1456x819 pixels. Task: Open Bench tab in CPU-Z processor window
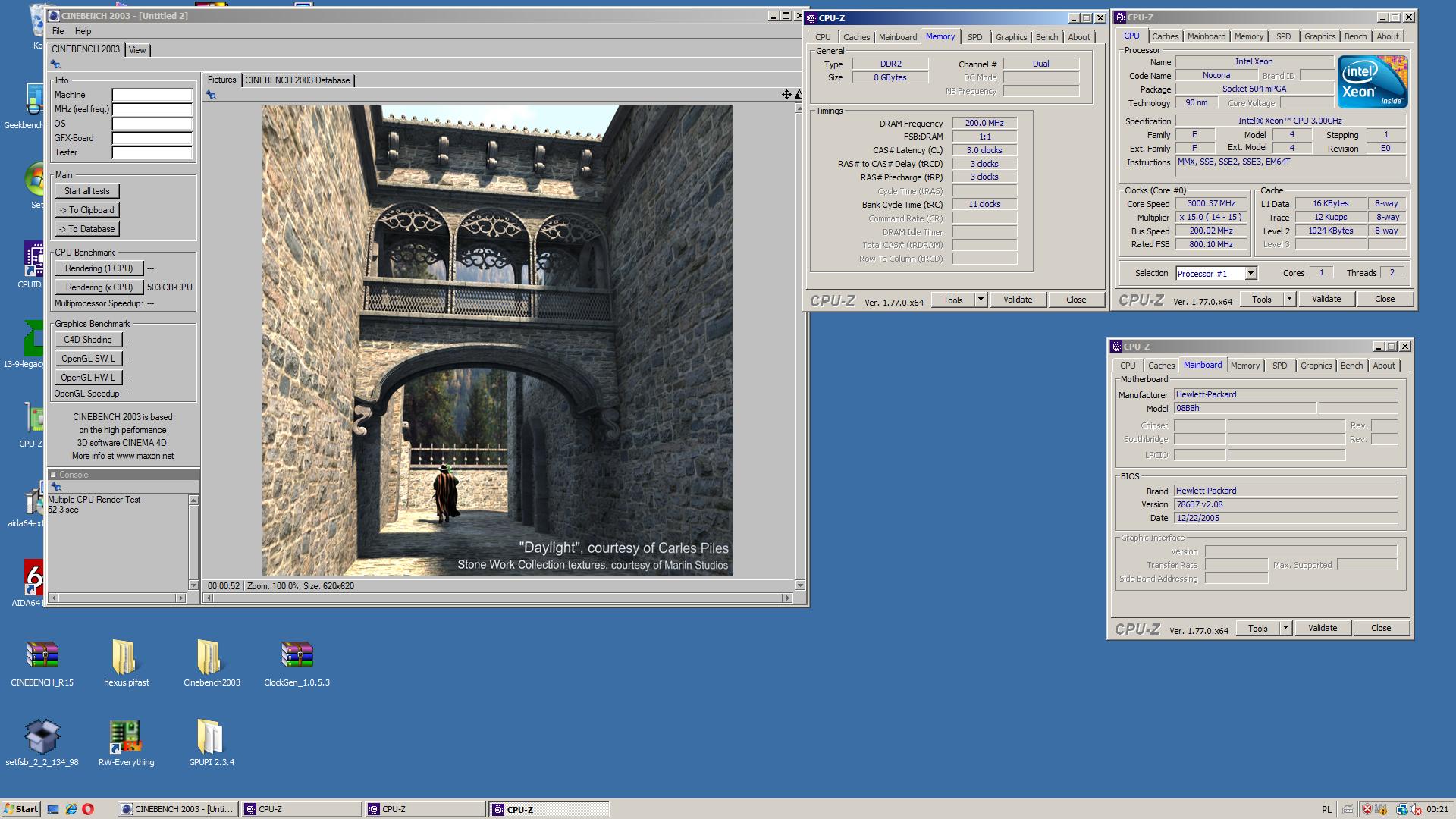coord(1355,36)
